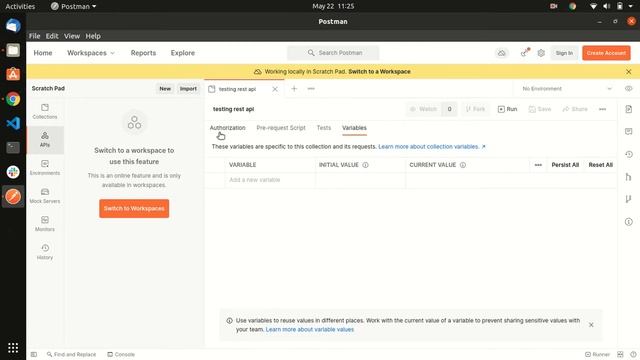Open Learn more about variable values link
640x360 pixels.
(x=310, y=329)
